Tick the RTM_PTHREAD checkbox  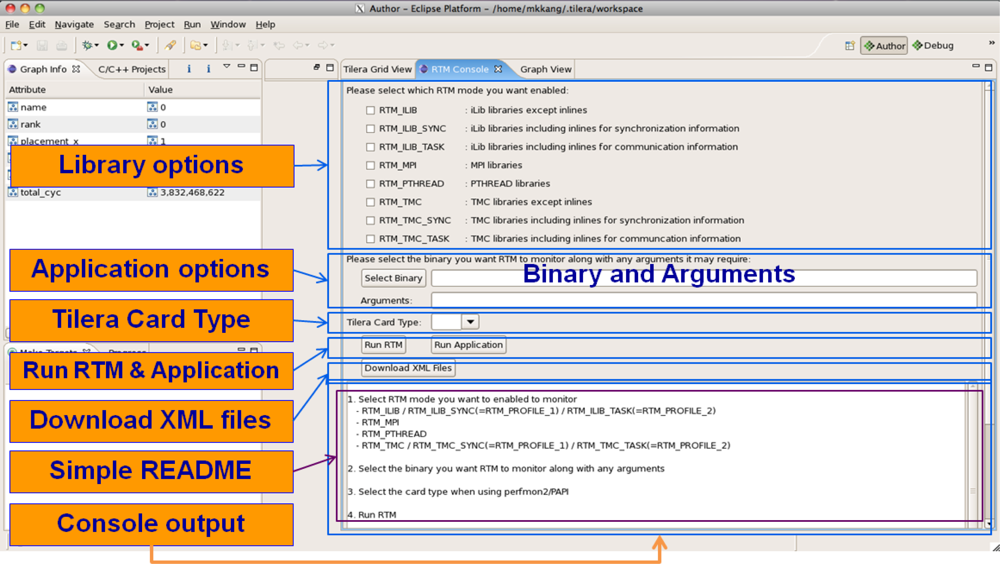370,184
